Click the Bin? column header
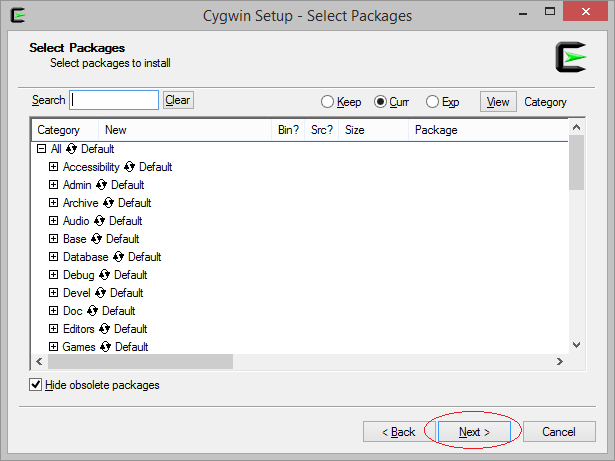 click(288, 130)
